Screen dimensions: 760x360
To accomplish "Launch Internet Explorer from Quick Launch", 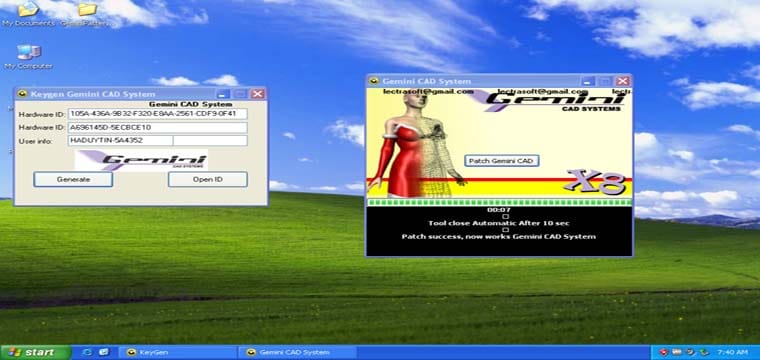I will click(88, 352).
